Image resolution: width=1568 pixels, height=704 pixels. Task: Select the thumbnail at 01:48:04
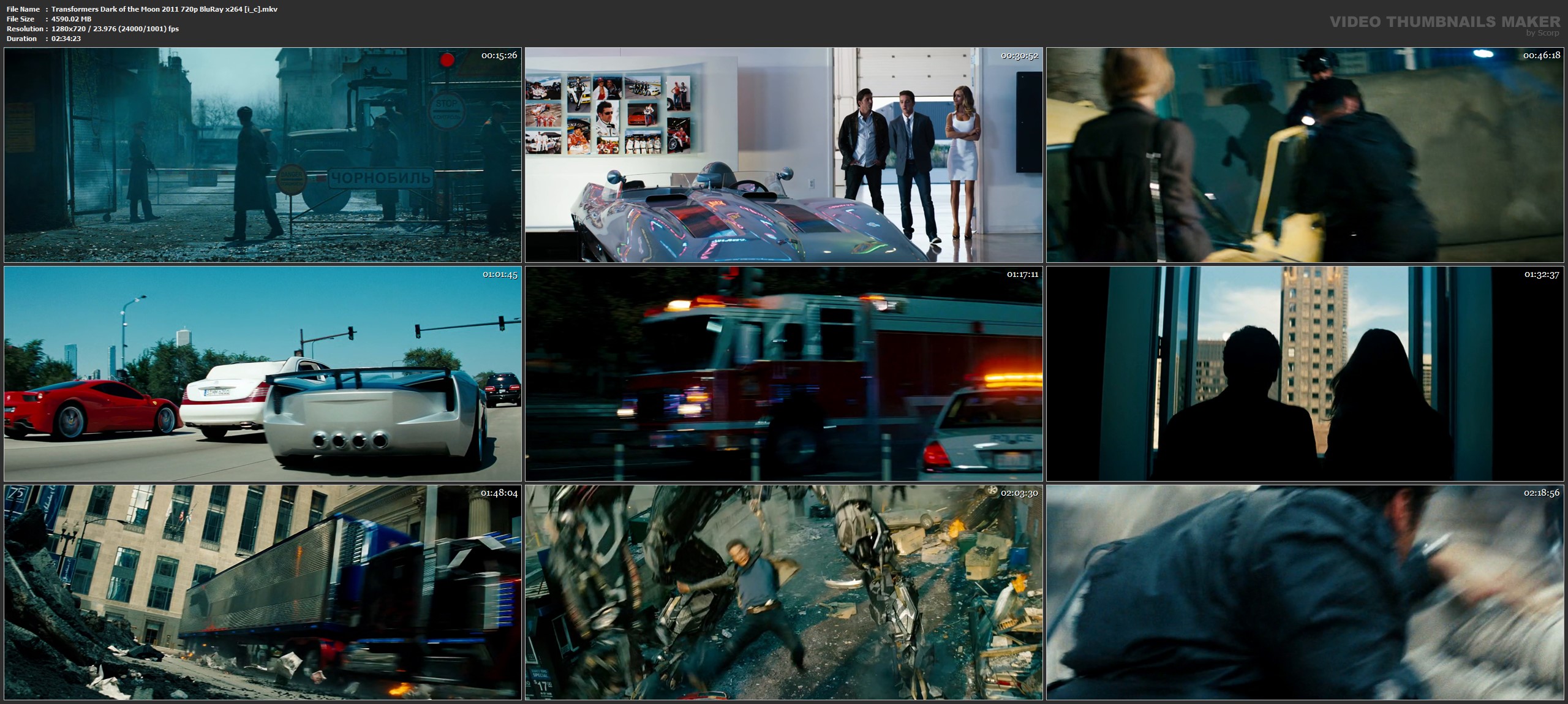tap(263, 592)
